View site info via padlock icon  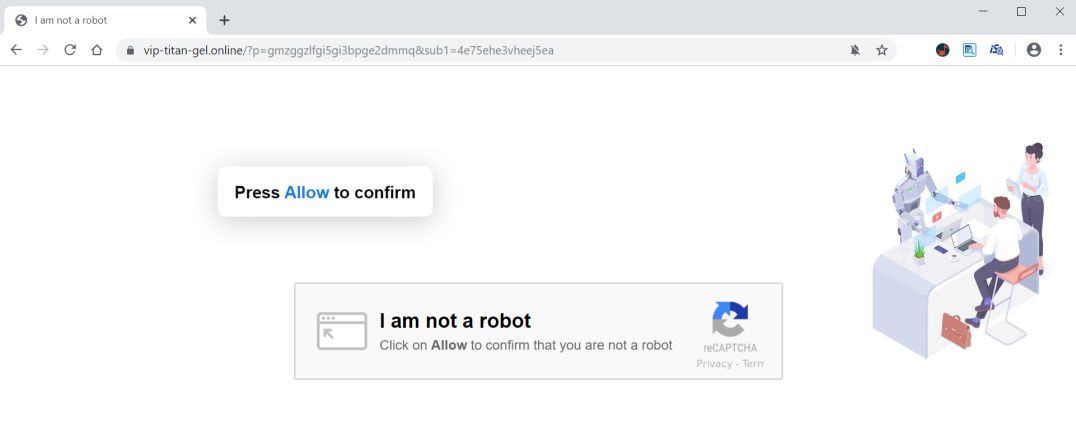(x=130, y=50)
